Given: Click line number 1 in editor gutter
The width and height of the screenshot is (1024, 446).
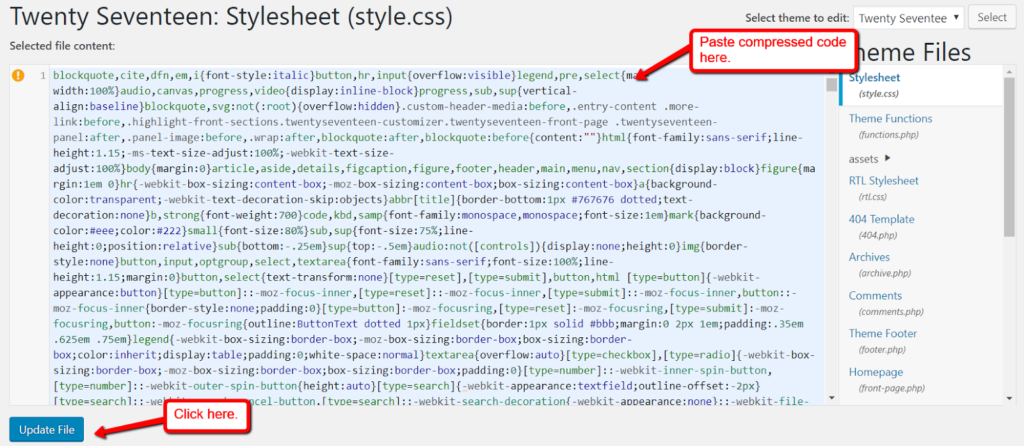Looking at the screenshot, I should pyautogui.click(x=42, y=76).
